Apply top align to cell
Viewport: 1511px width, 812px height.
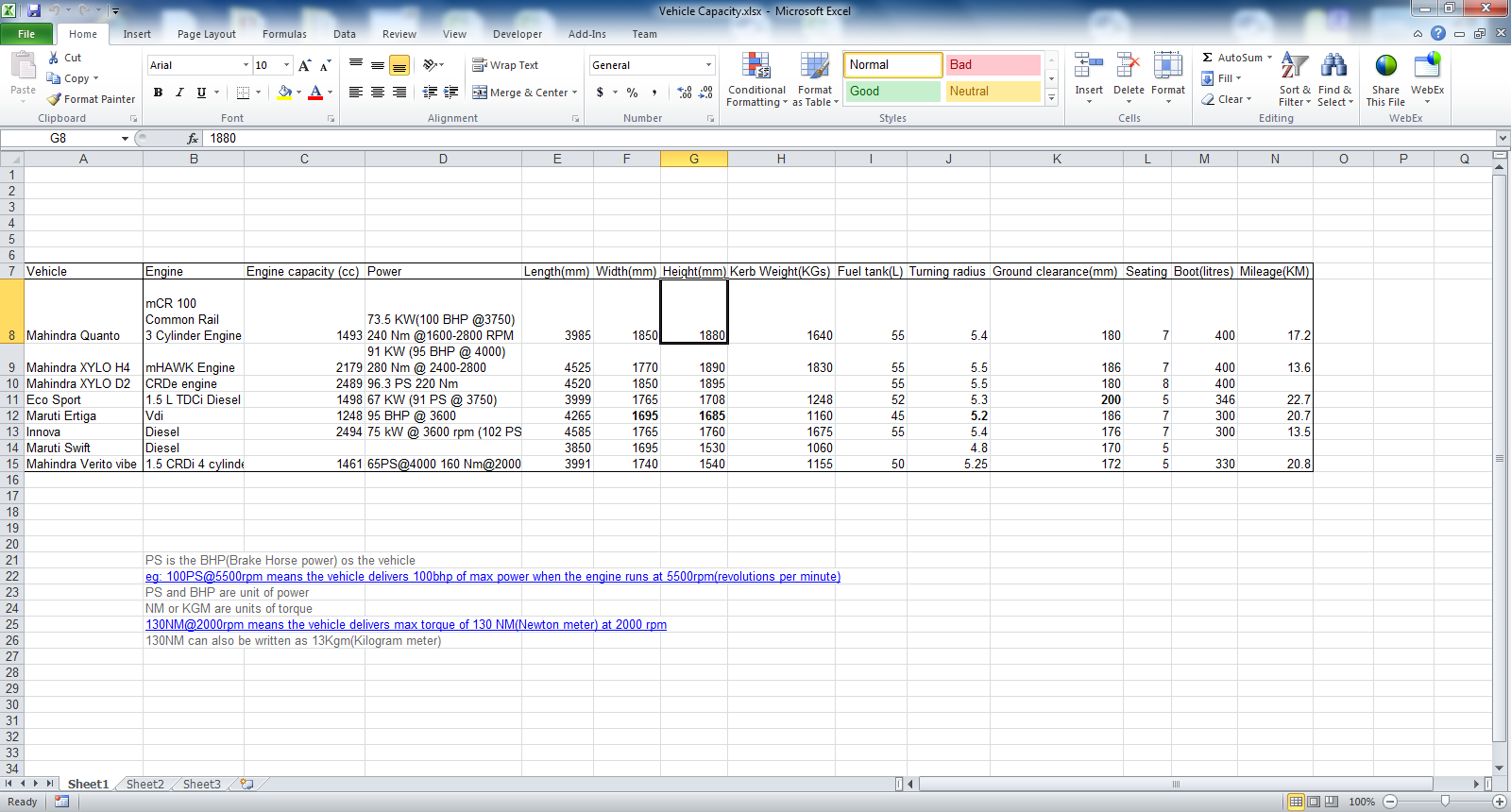point(356,65)
